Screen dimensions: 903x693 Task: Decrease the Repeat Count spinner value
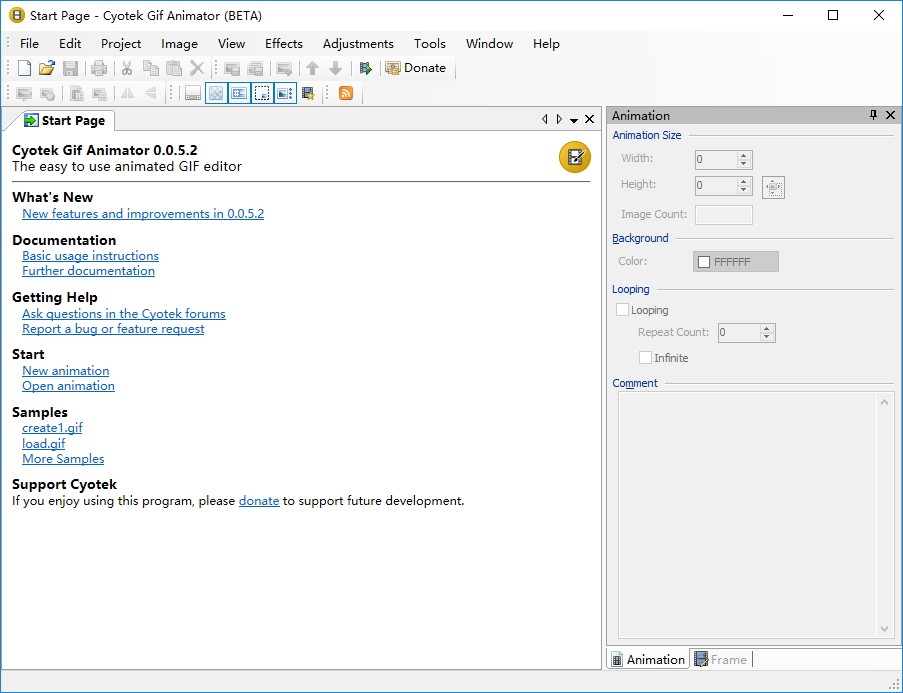767,338
